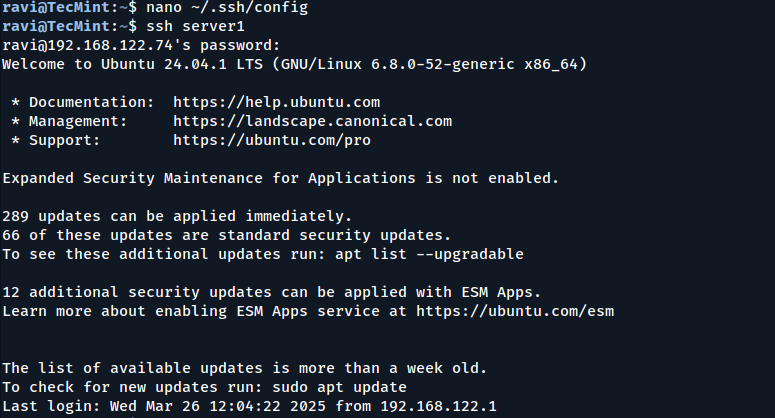Click '66 of these updates' security line
775x418 pixels.
coord(227,235)
